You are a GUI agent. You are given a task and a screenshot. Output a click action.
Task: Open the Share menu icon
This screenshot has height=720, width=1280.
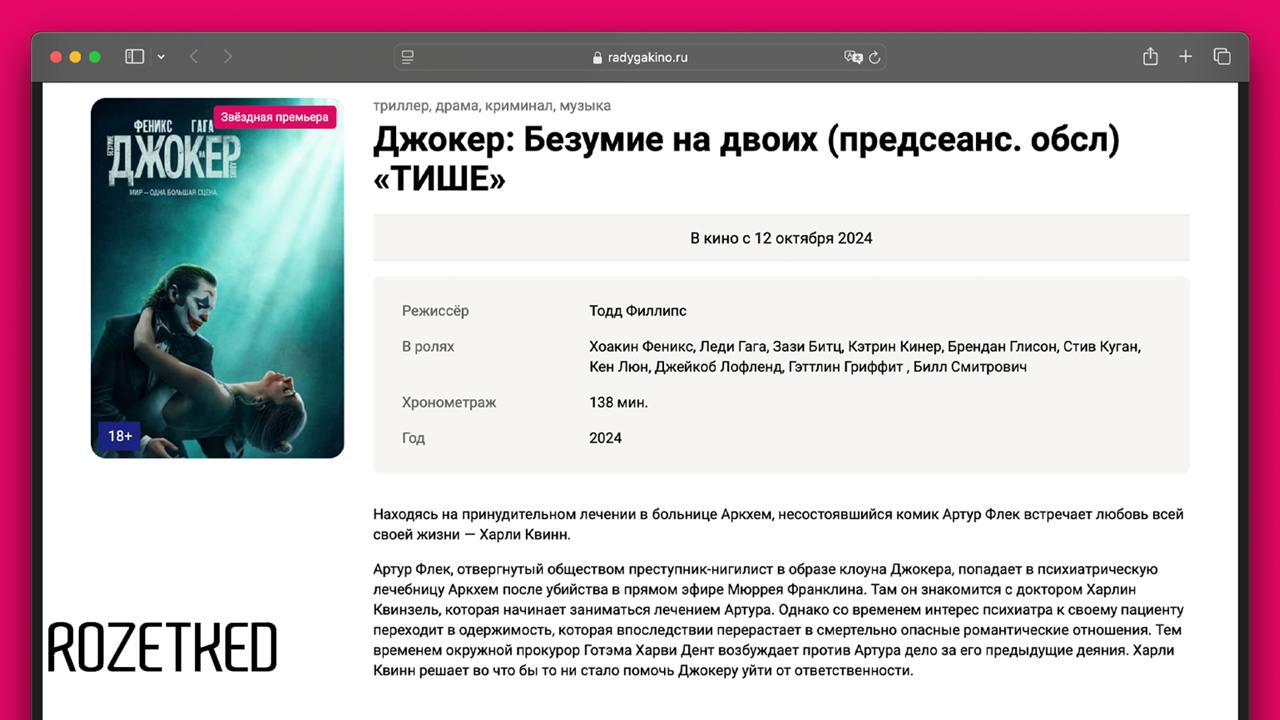[1150, 57]
